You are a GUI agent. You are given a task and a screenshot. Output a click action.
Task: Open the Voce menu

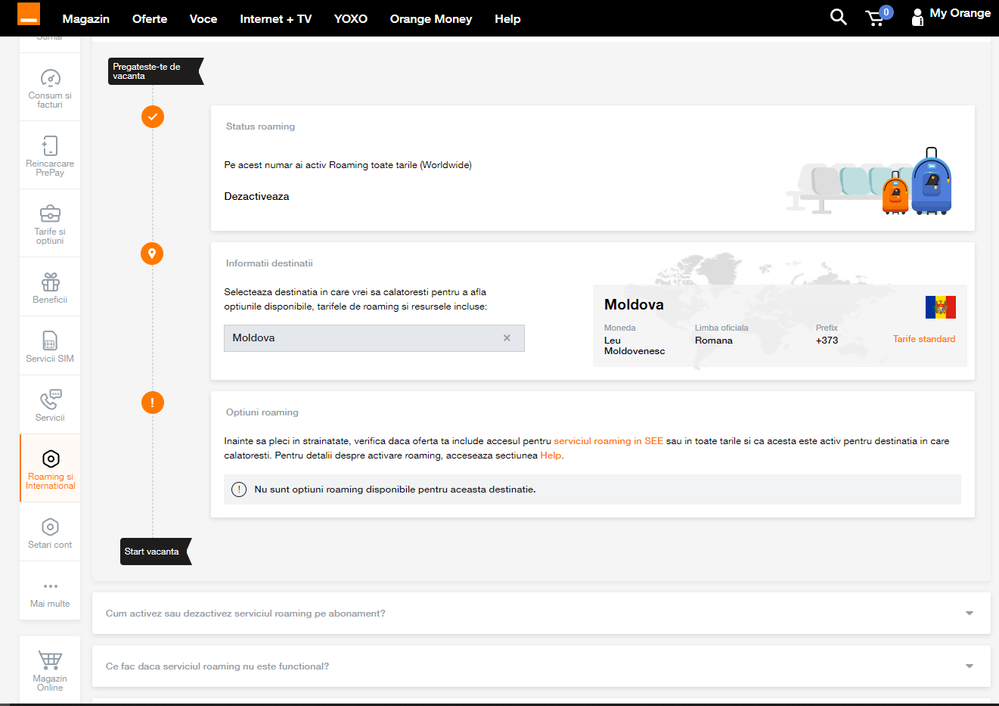coord(203,19)
